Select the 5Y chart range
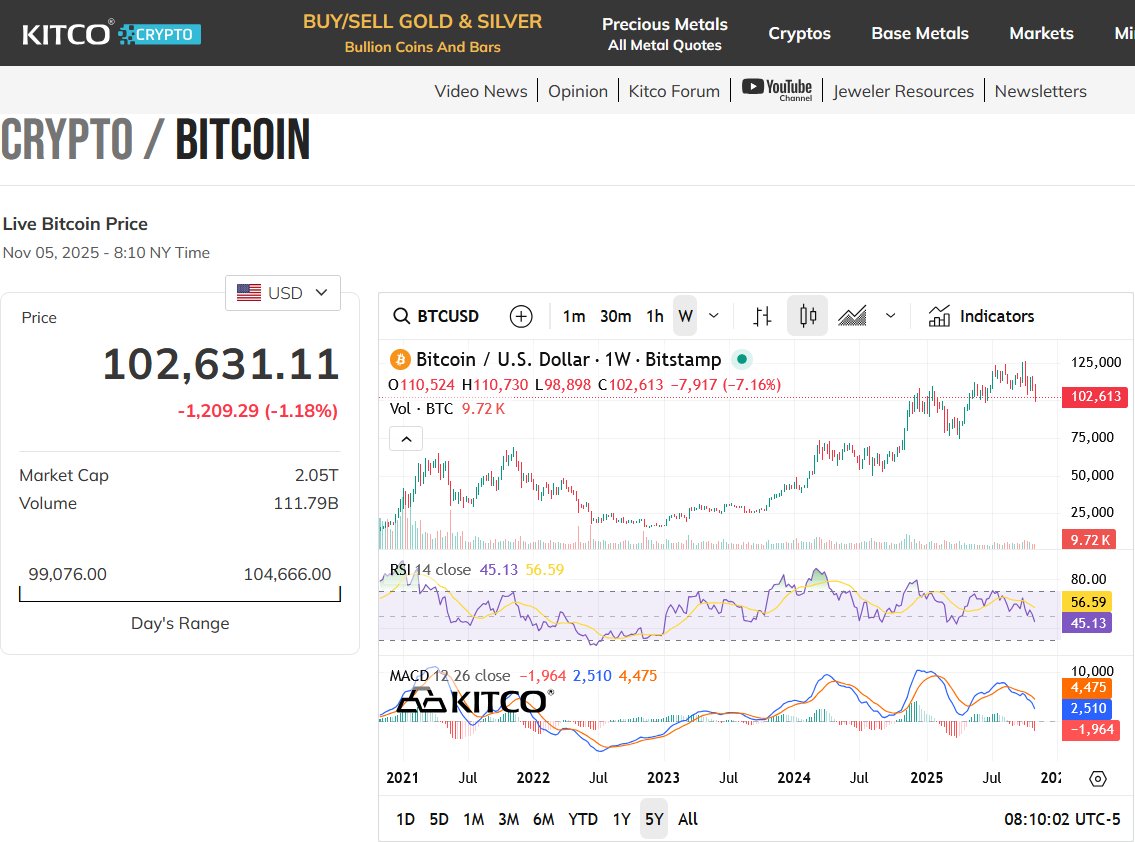 [x=654, y=819]
